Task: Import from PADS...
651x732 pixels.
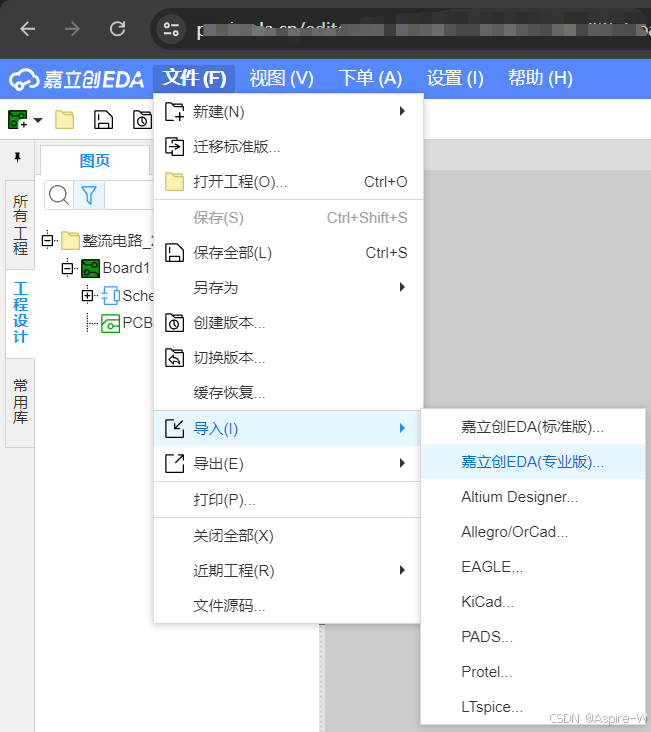Action: (x=533, y=637)
